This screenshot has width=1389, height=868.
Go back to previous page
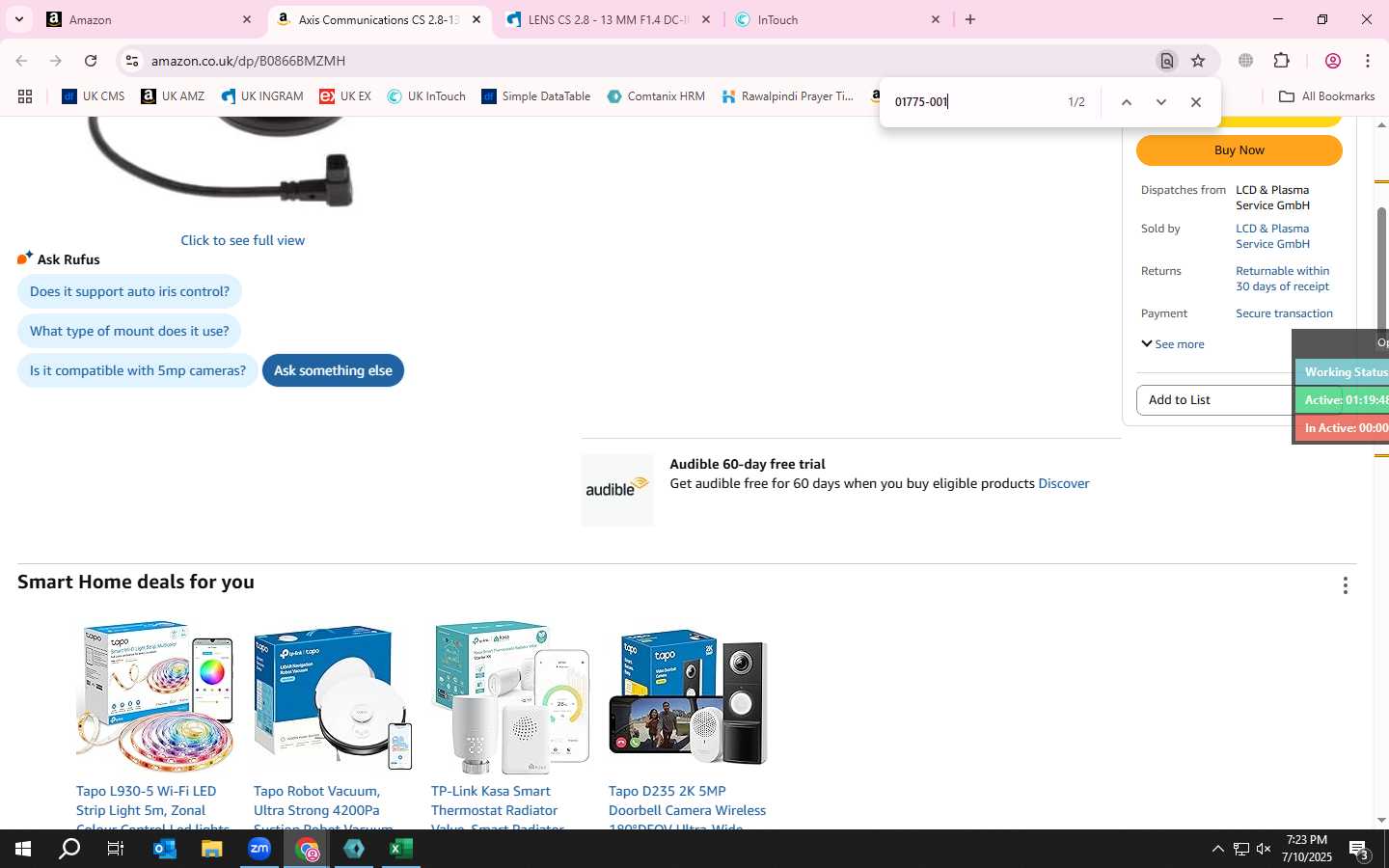[21, 61]
